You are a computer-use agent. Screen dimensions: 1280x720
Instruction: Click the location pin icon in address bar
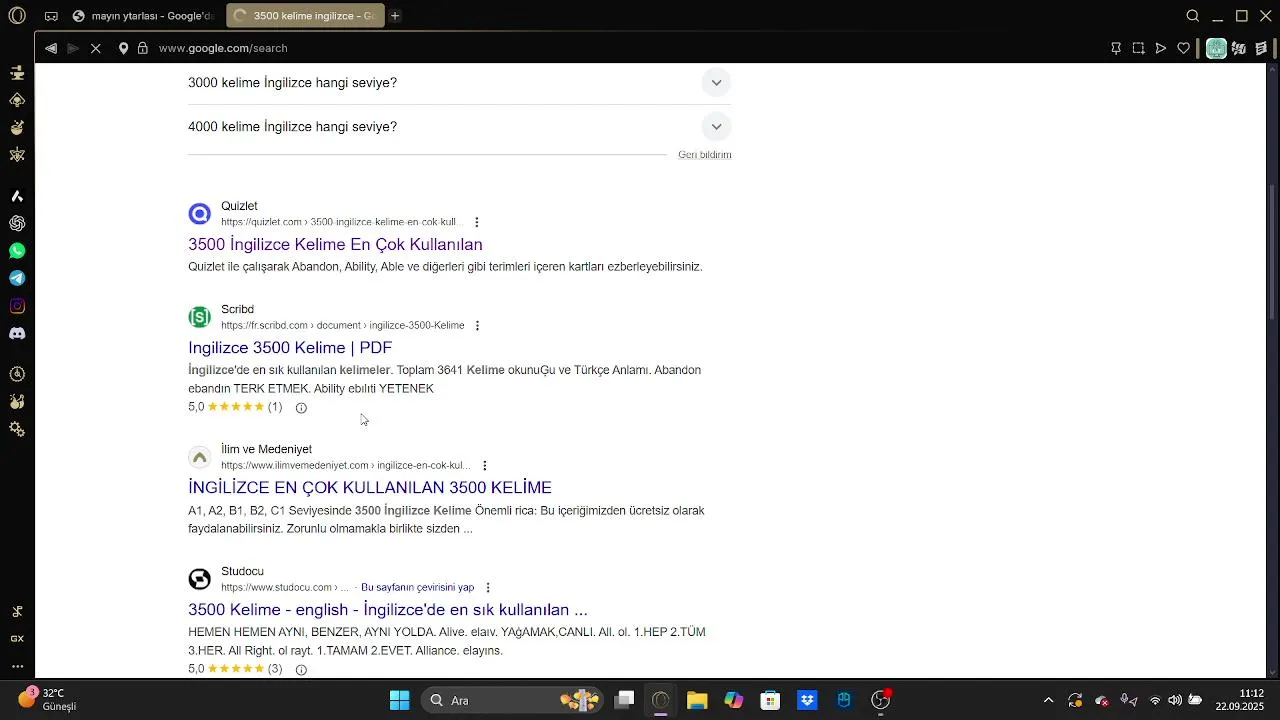[x=123, y=48]
